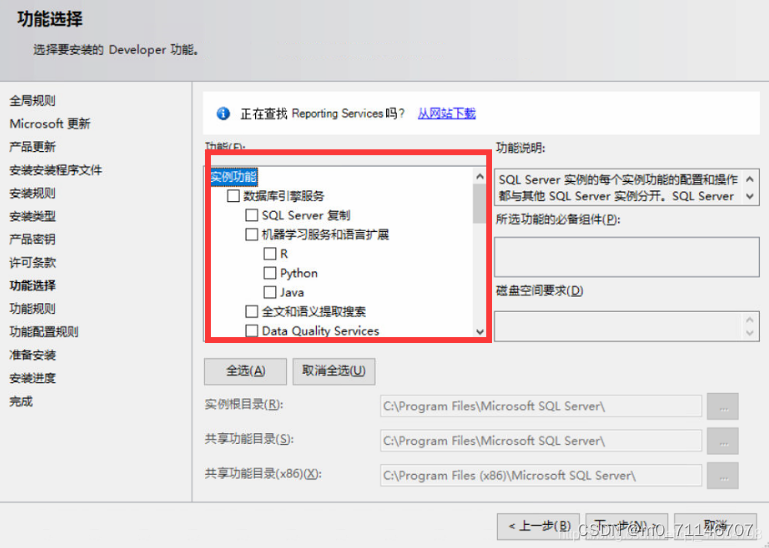The width and height of the screenshot is (769, 548).
Task: Click the 功能说明 description text box
Action: (x=627, y=187)
